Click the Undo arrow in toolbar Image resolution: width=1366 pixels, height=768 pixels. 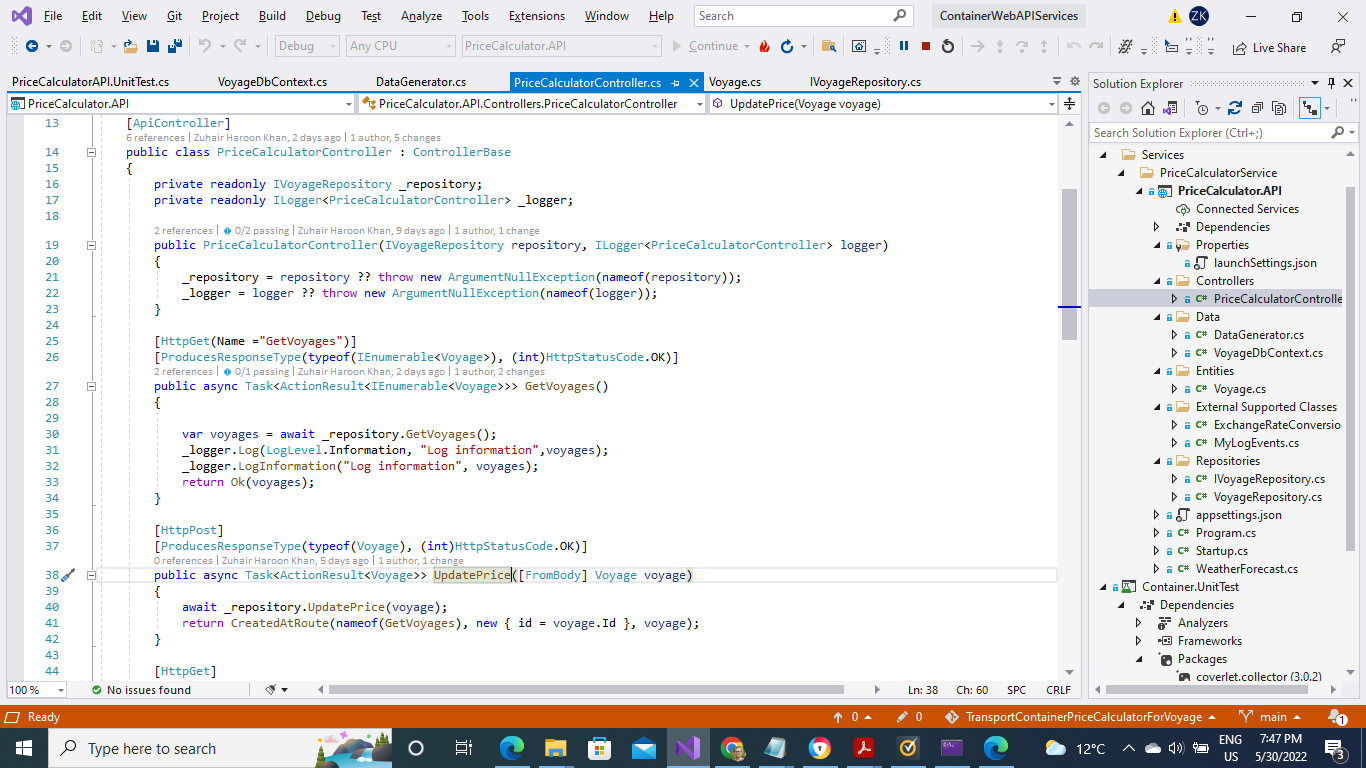204,46
